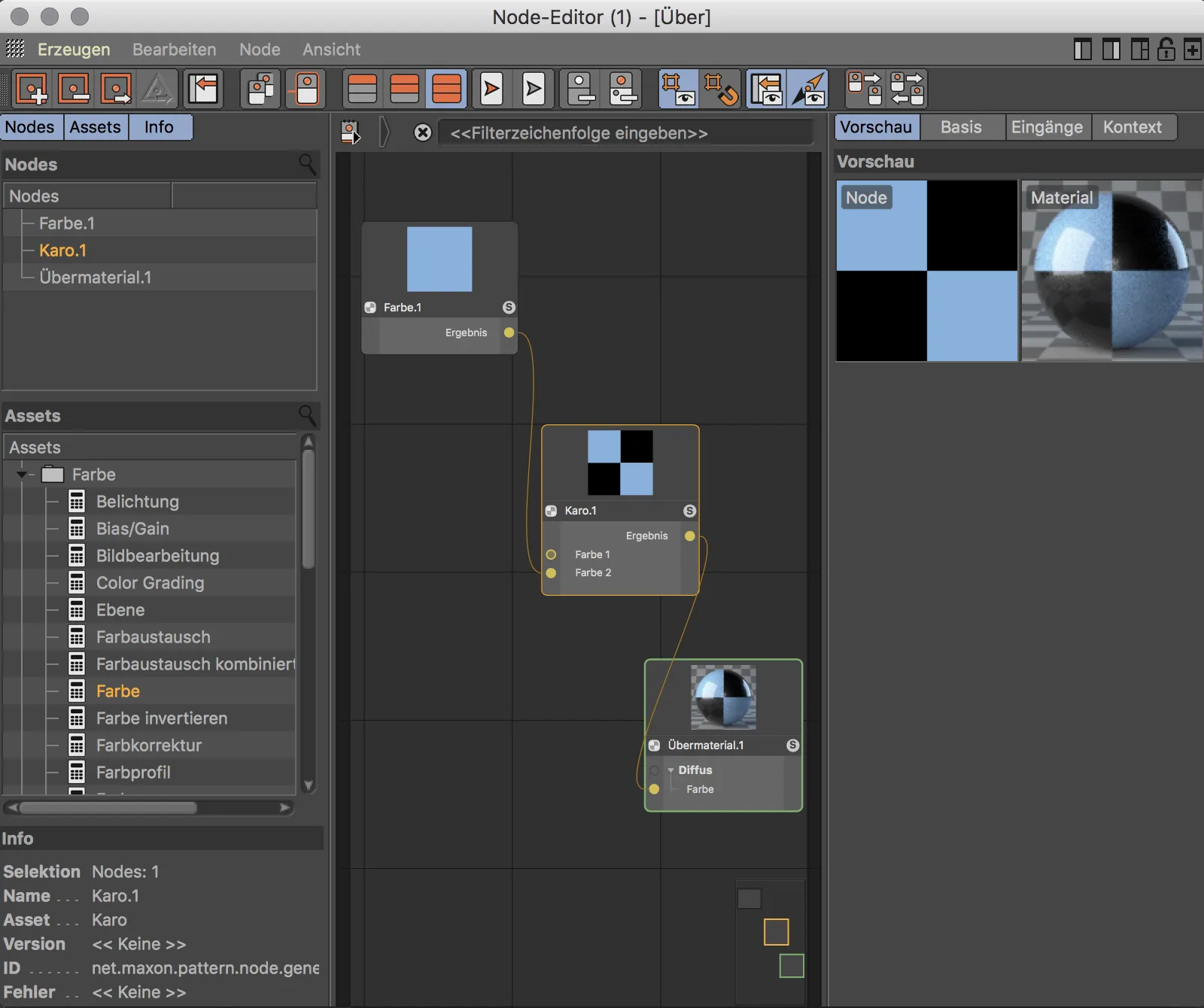The image size is (1204, 1008).
Task: Toggle the S solo button on Farbe.1 node
Action: (x=509, y=307)
